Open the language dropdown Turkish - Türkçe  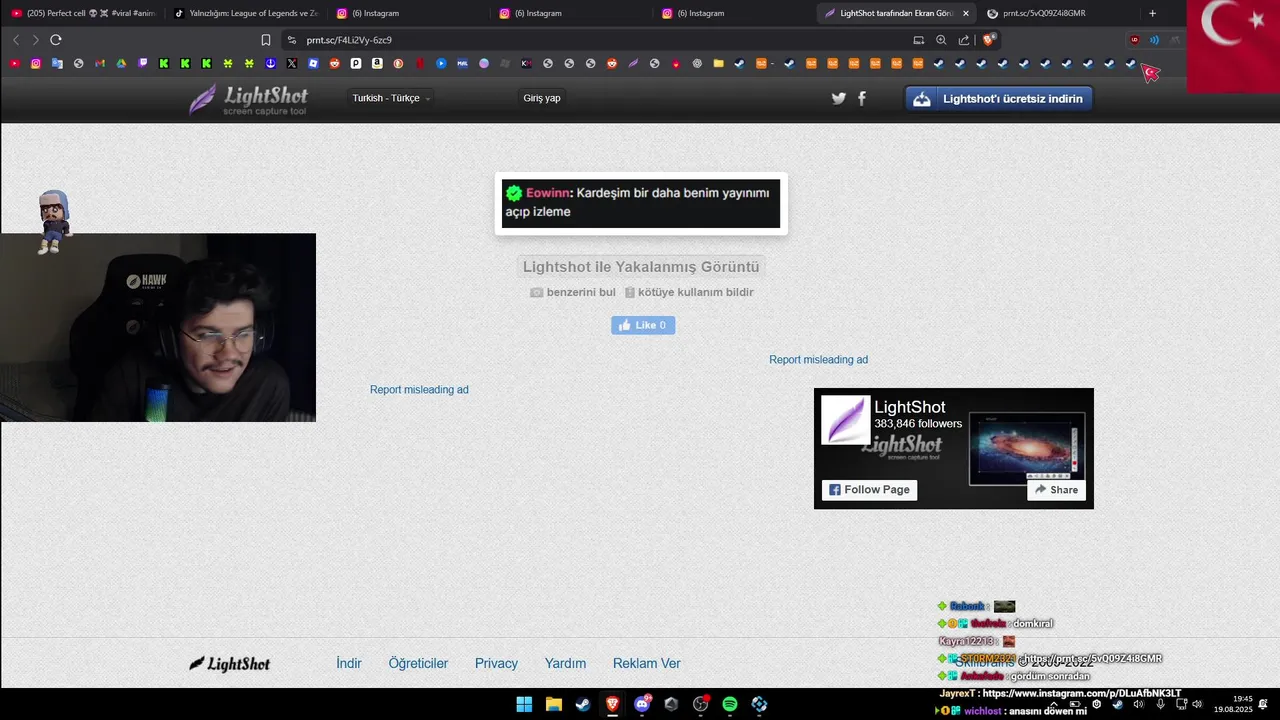(391, 98)
